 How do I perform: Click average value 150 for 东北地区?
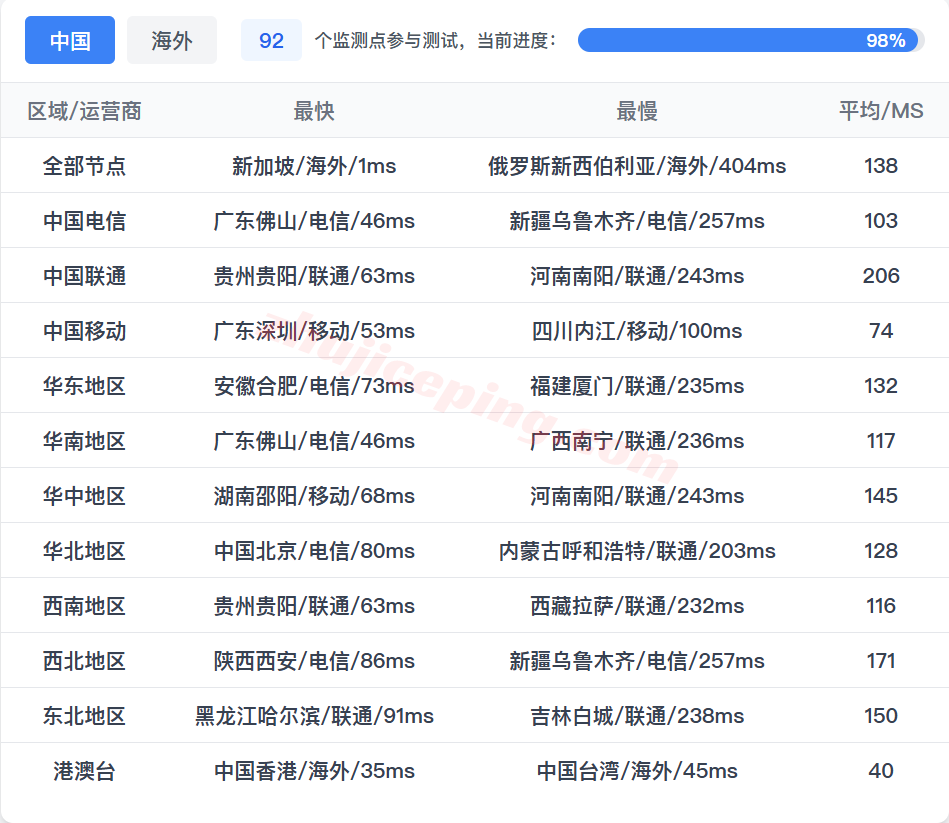[x=881, y=716]
